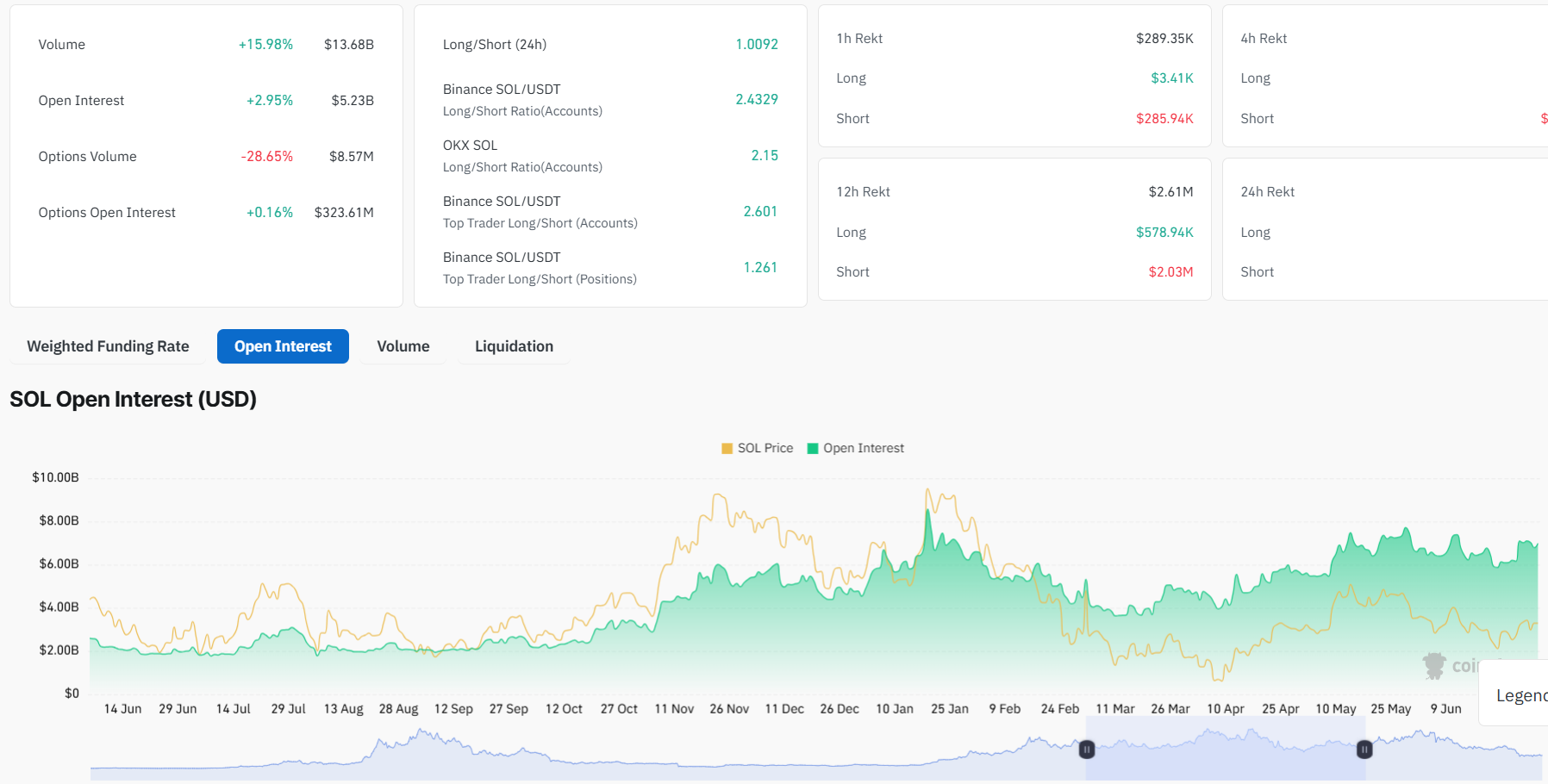Click the Binance SOL/USDT Top Trader (Accounts) row
The image size is (1548, 784).
609,212
